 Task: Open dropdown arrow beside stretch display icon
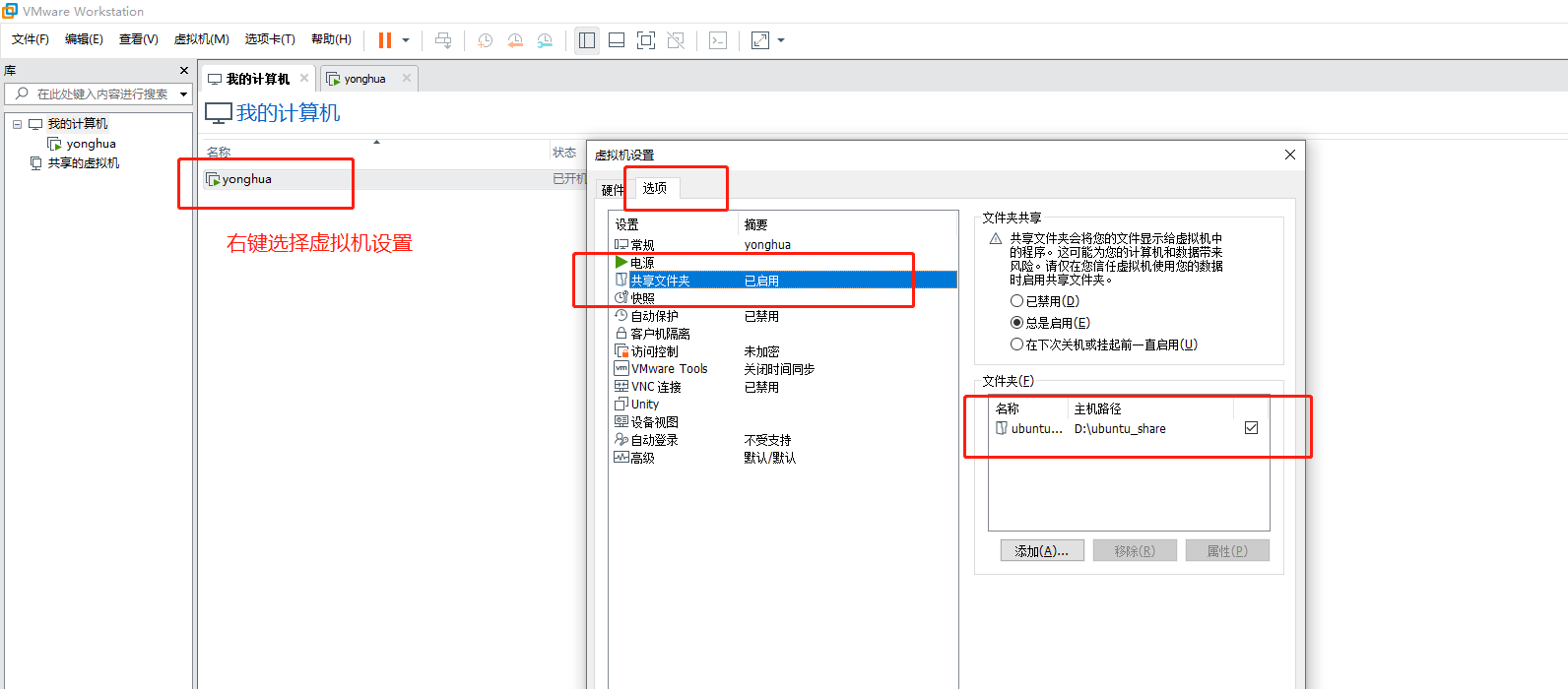click(x=781, y=40)
